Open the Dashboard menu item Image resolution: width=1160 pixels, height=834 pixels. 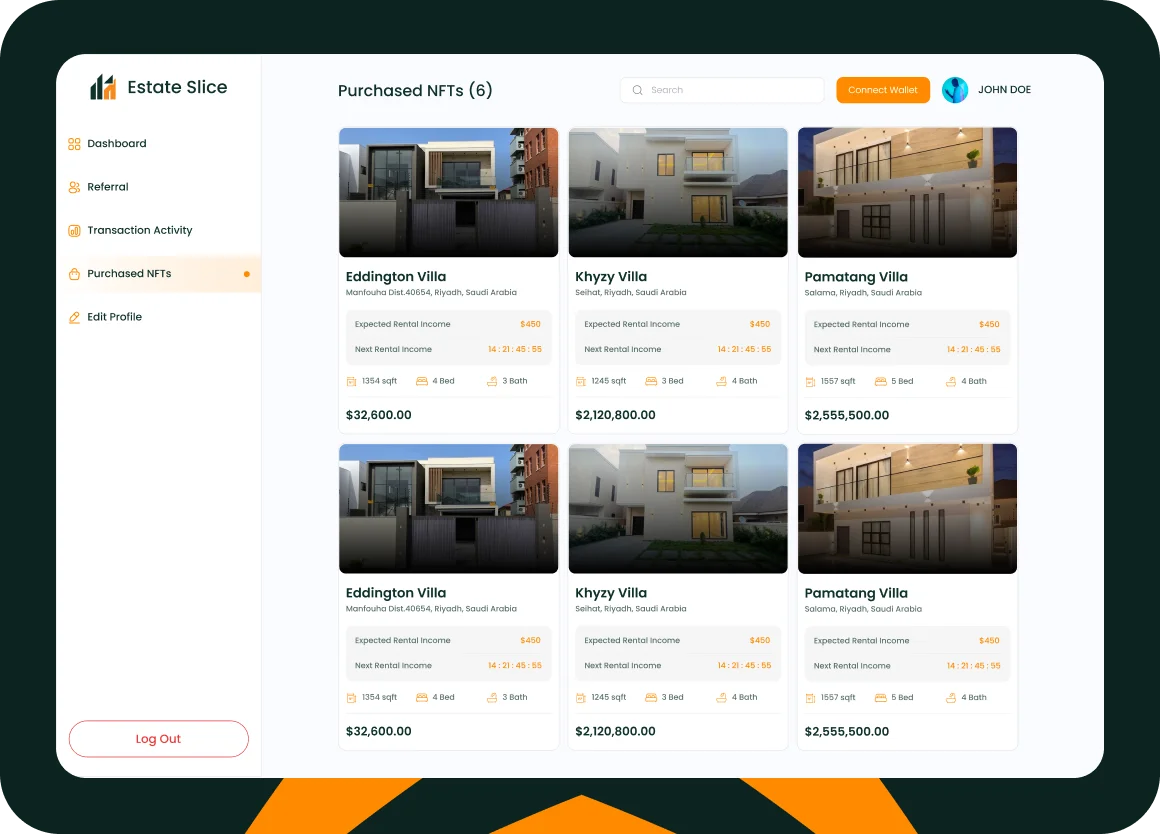(116, 144)
